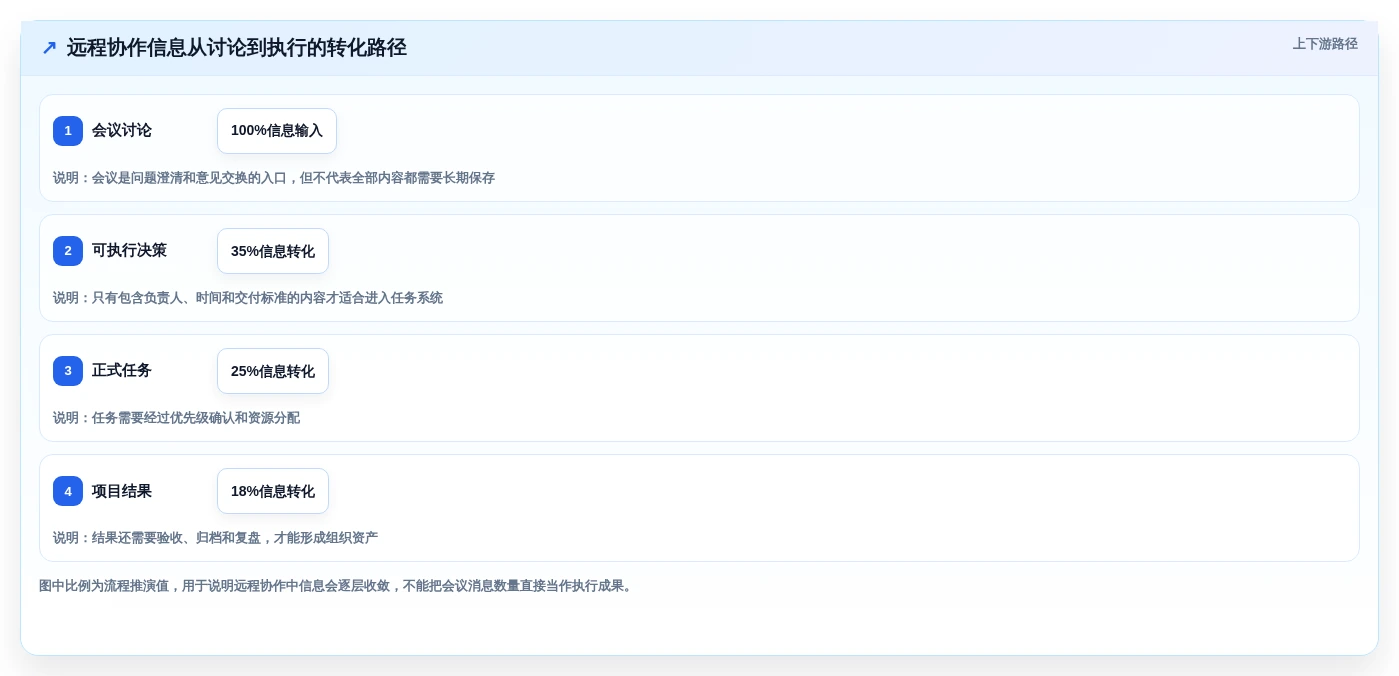This screenshot has height=676, width=1399.
Task: Click the step 3 number badge
Action: [68, 371]
